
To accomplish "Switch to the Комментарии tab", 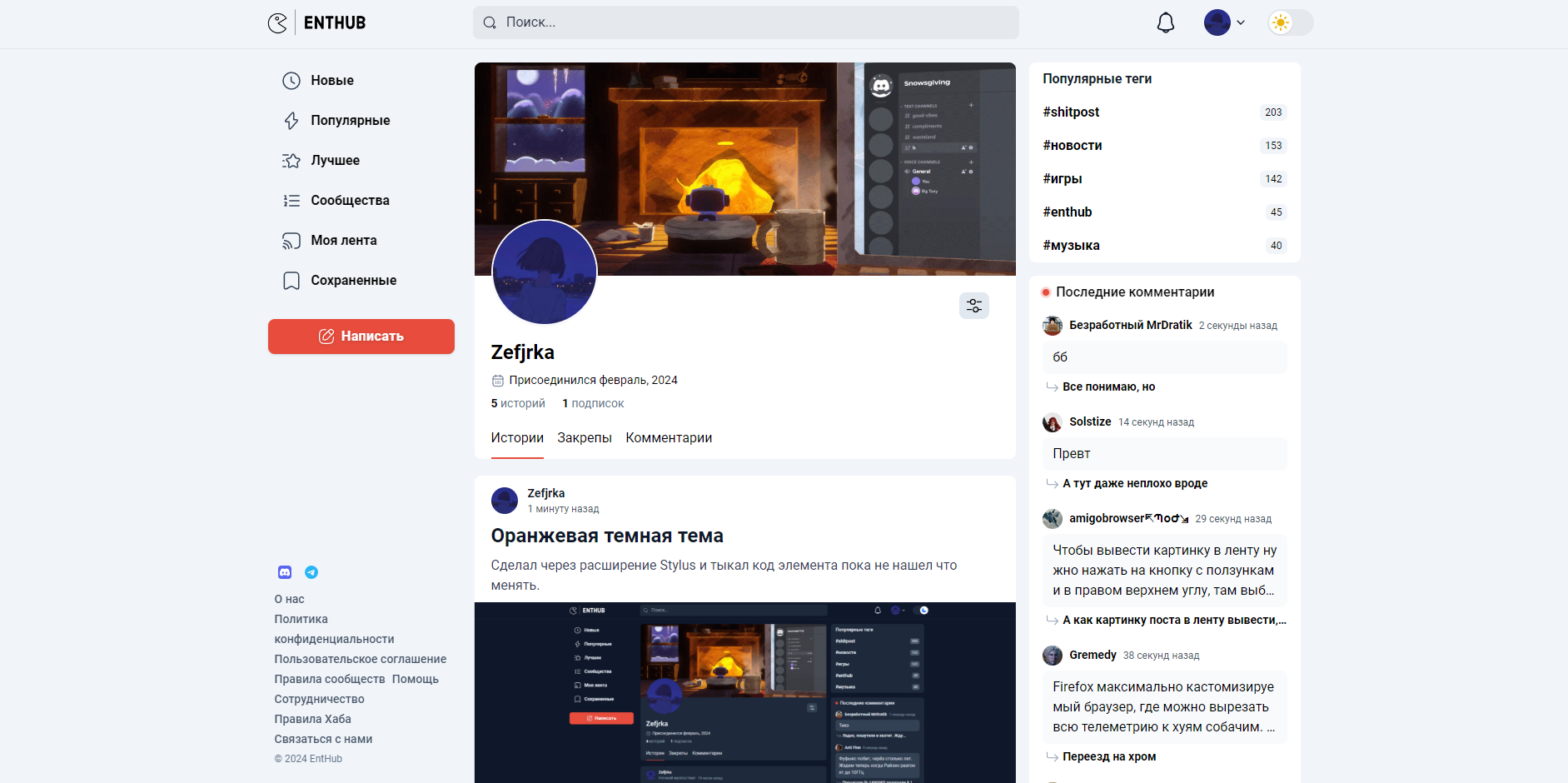I will point(669,438).
